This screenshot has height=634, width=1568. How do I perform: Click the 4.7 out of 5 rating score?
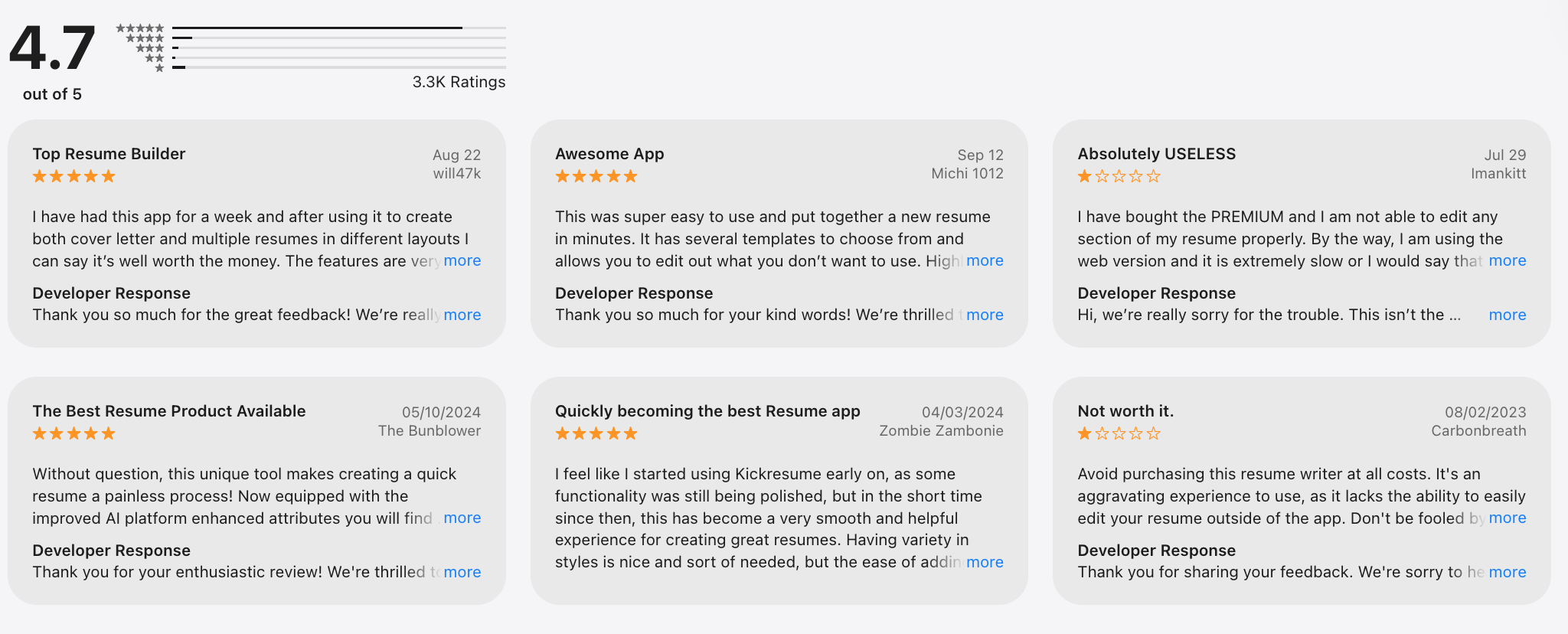click(51, 47)
